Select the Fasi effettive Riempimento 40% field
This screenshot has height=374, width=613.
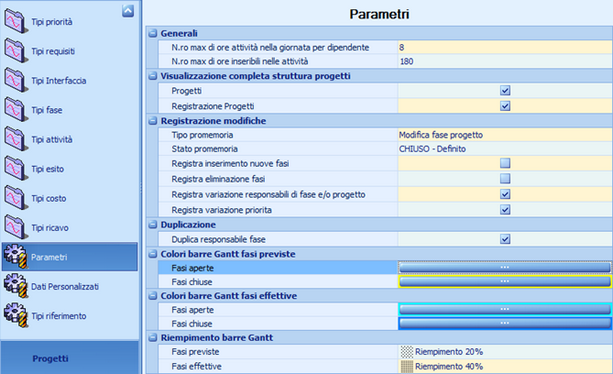[x=505, y=367]
